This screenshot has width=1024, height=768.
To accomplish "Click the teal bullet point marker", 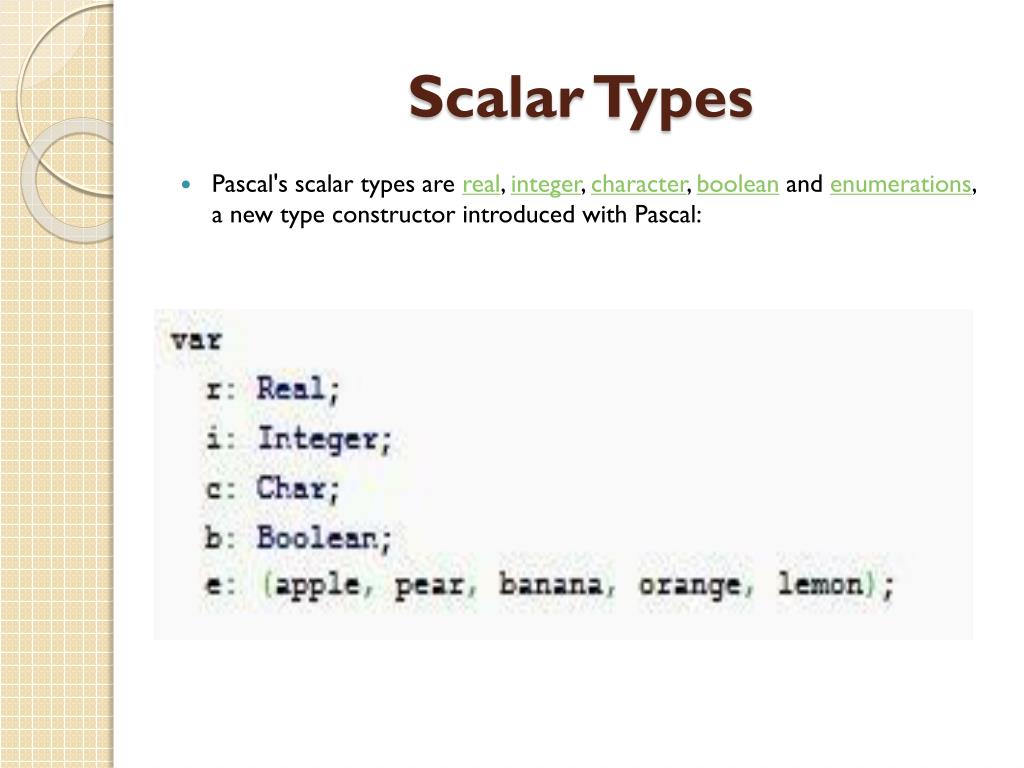I will (187, 185).
